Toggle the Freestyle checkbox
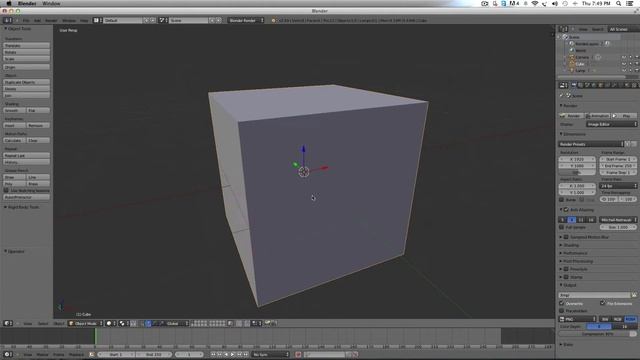The height and width of the screenshot is (360, 640). (566, 269)
